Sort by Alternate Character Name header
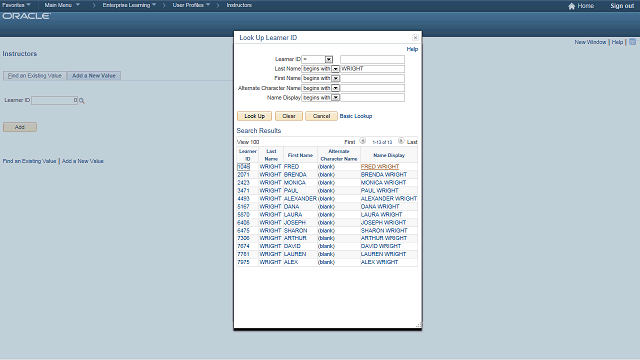Screen dimensions: 640x360 (339, 155)
